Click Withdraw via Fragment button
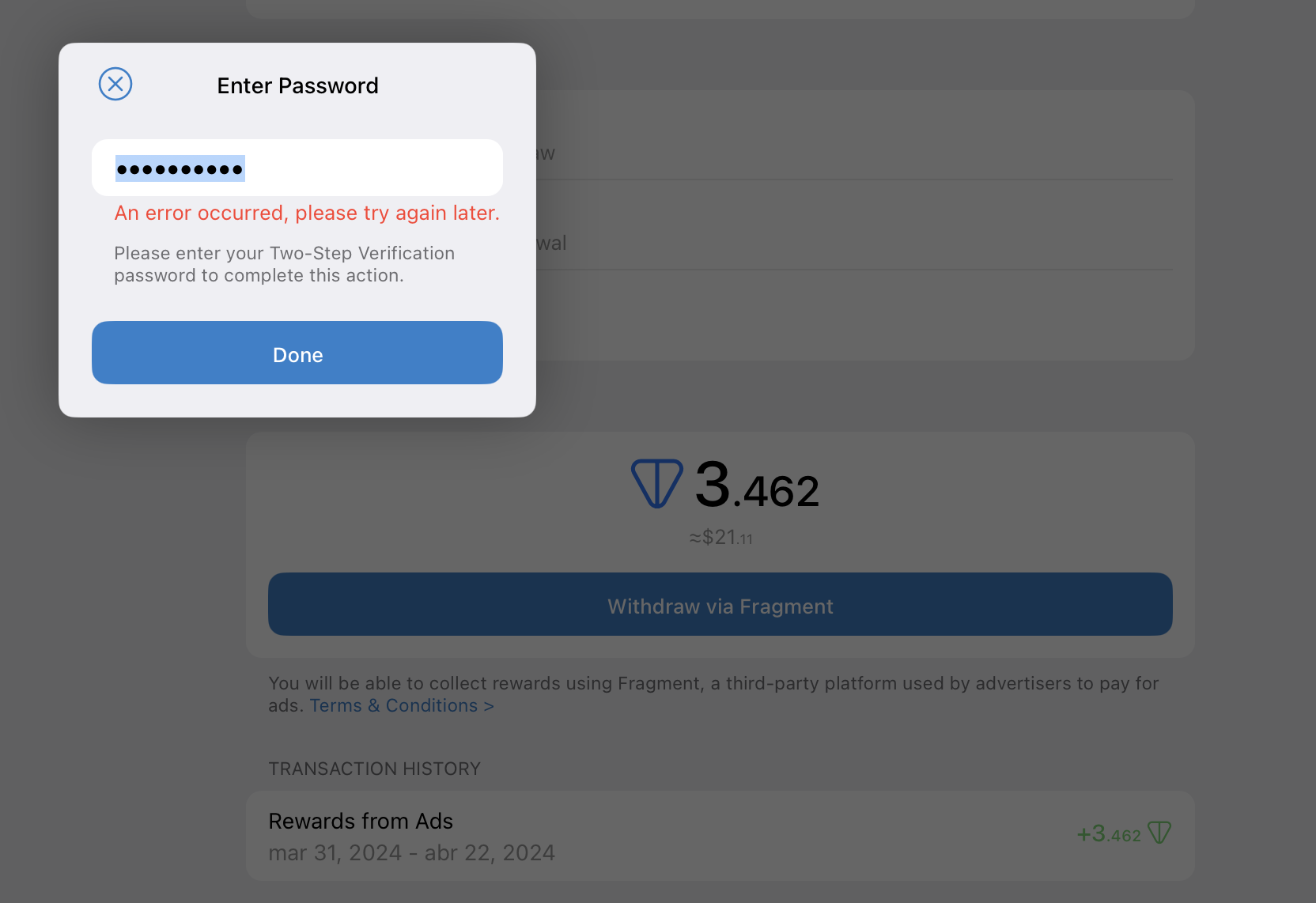This screenshot has height=903, width=1316. [720, 605]
